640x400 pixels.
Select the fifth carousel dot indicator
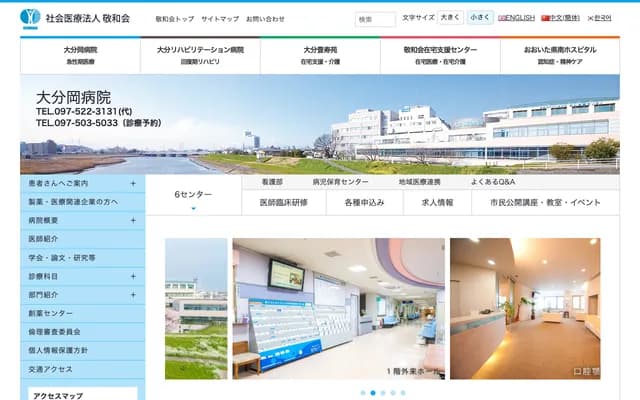403,393
